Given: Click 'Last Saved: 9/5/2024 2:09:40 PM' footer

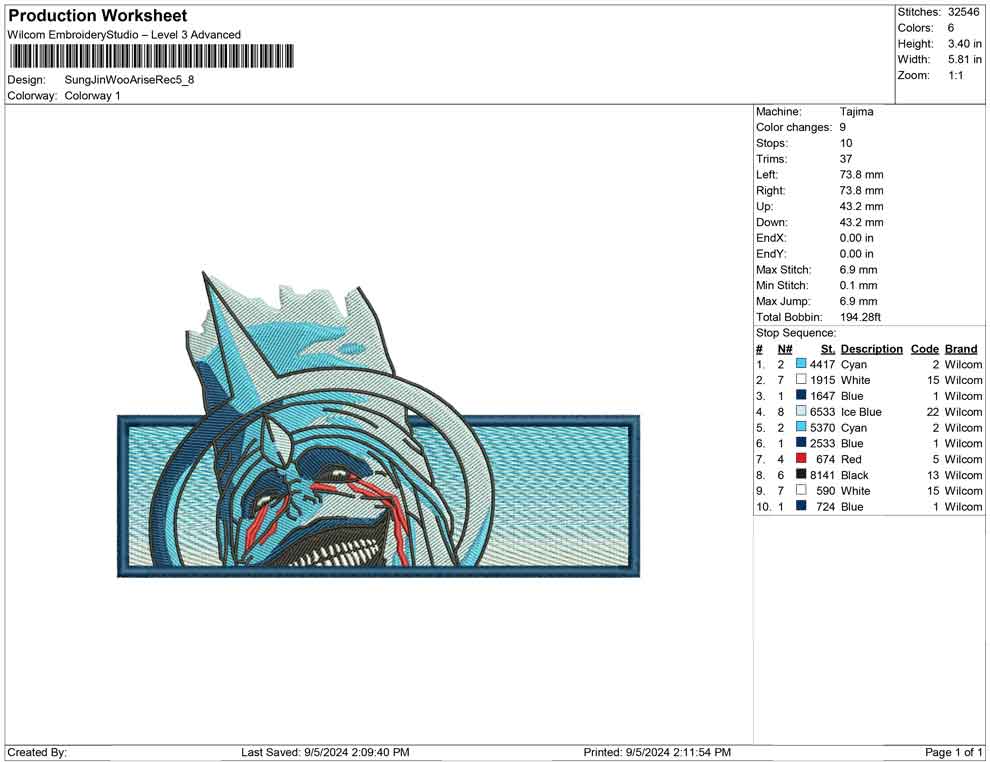Looking at the screenshot, I should coord(325,752).
